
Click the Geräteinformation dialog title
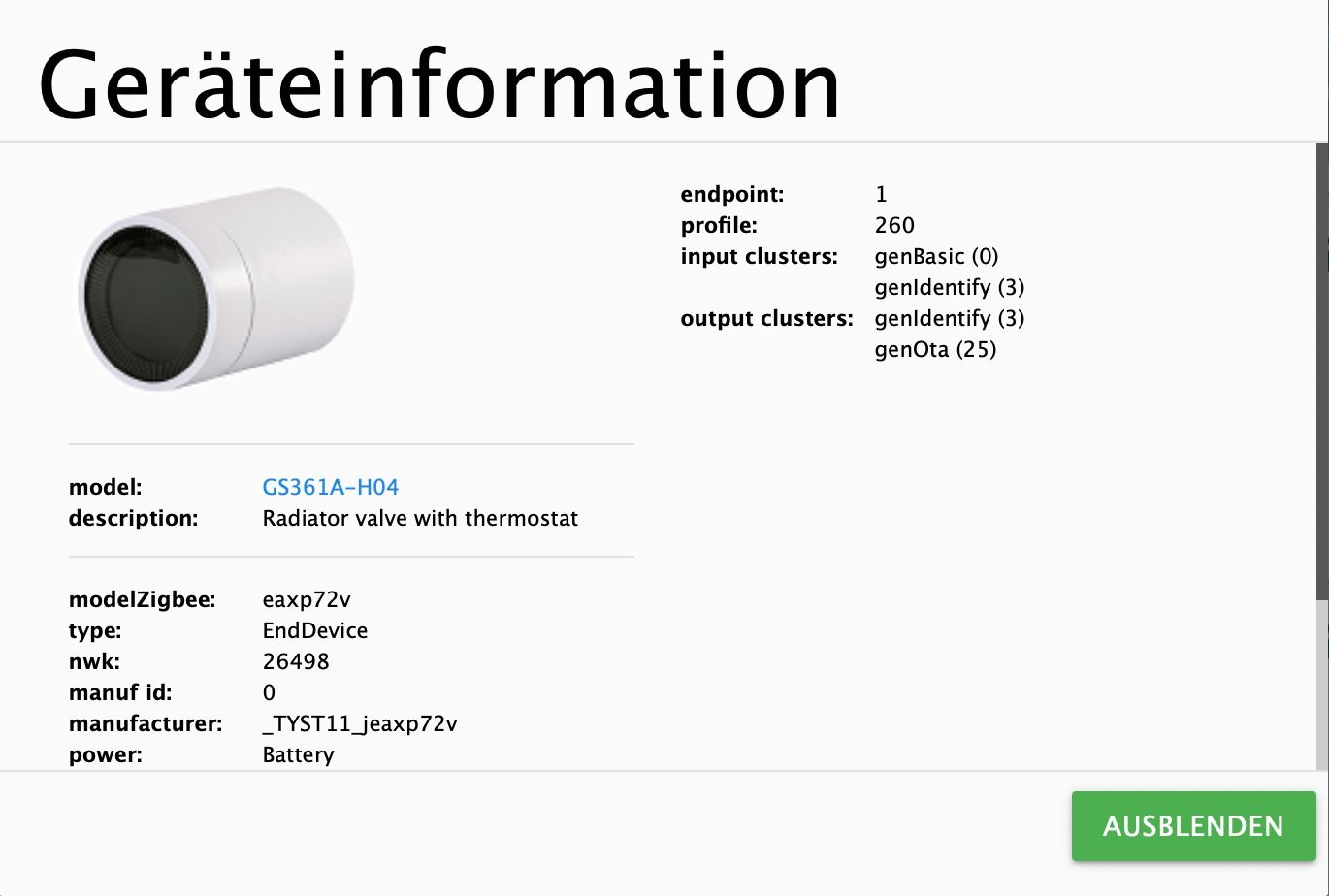tap(439, 84)
